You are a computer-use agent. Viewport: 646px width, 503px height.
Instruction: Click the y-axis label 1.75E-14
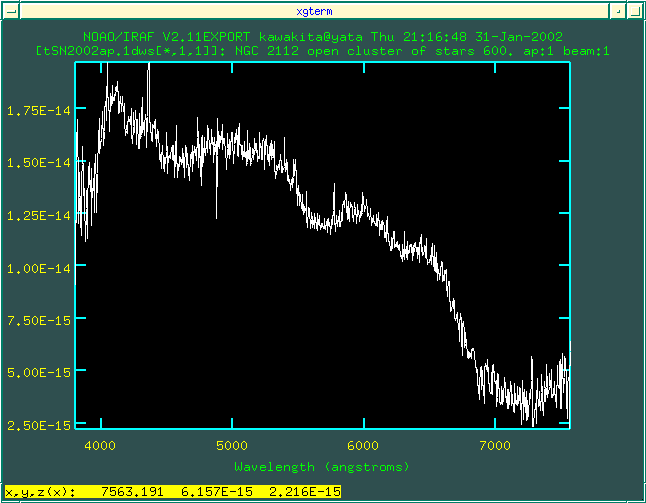coord(39,110)
